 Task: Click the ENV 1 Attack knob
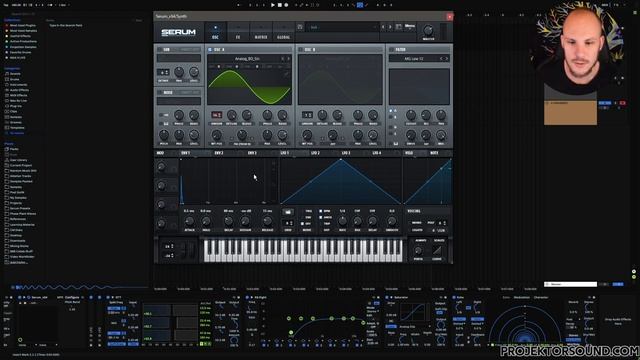point(189,221)
